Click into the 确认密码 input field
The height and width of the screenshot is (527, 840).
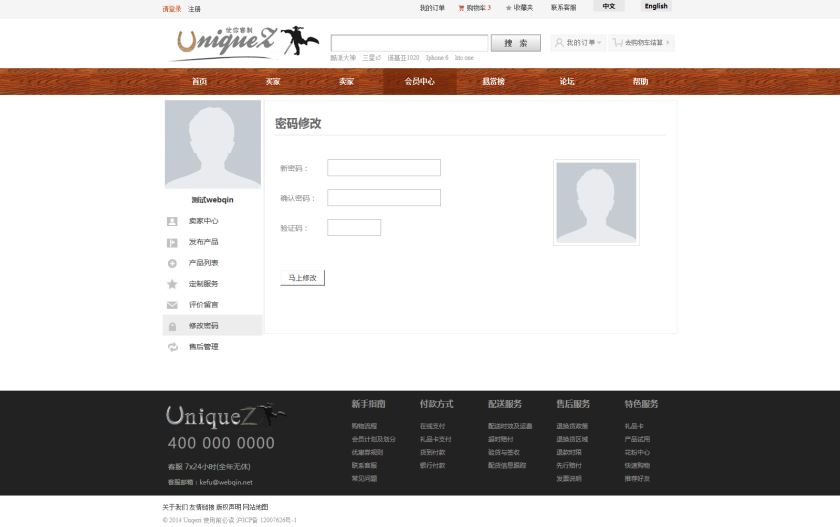[384, 198]
